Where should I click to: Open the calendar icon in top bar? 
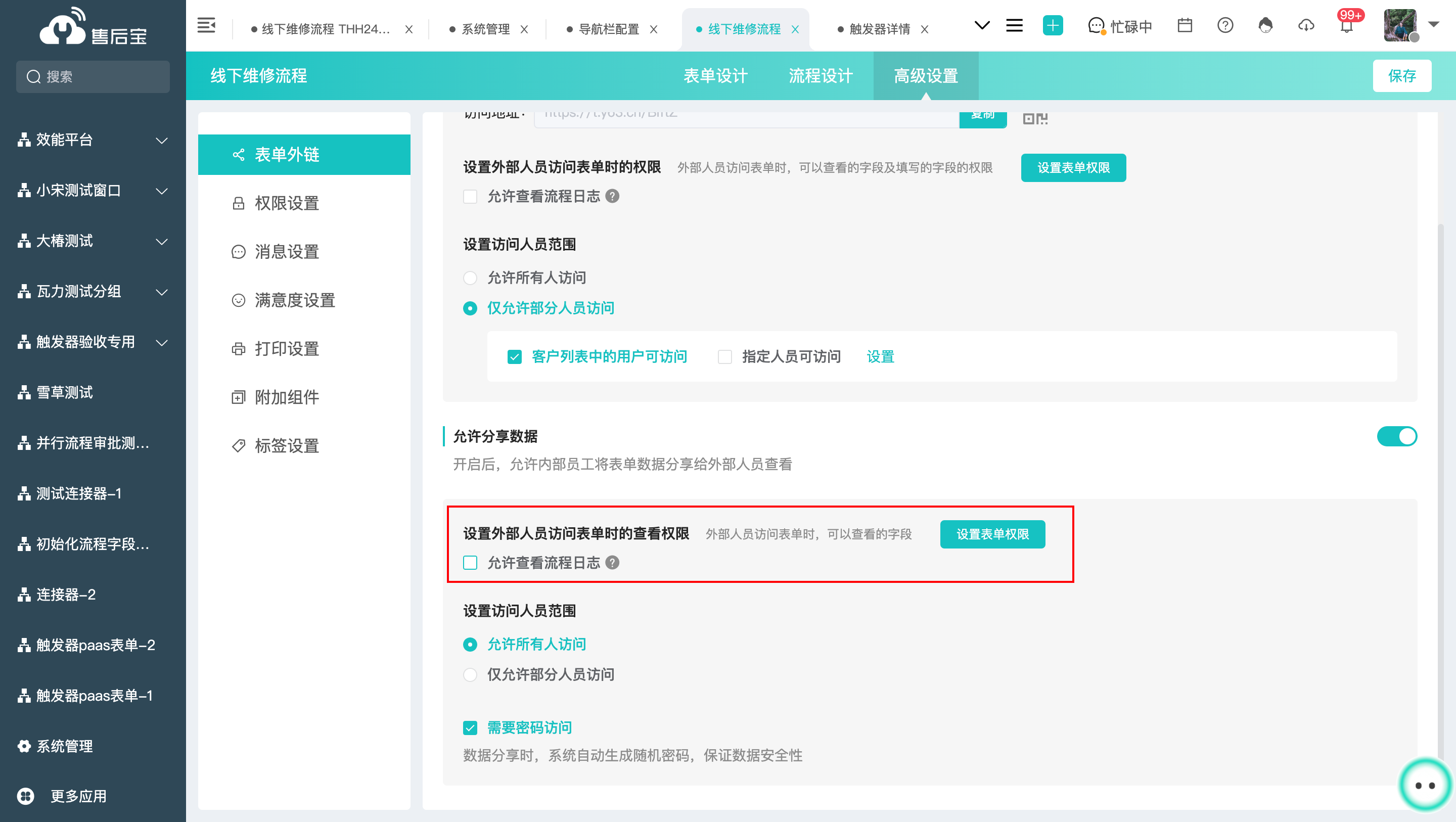pos(1185,26)
